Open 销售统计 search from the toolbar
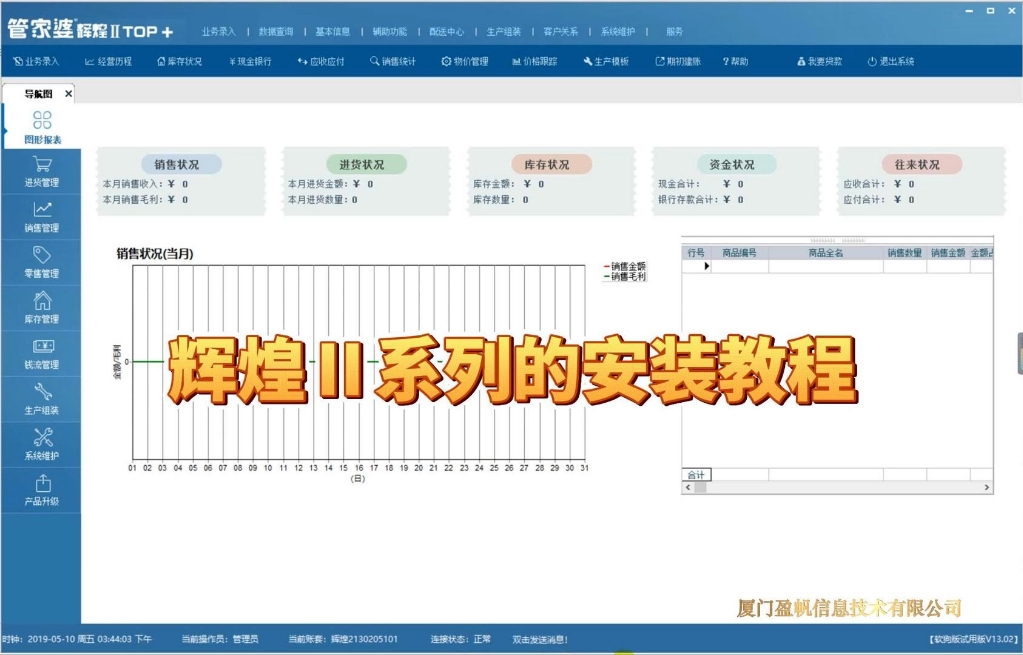 tap(393, 61)
